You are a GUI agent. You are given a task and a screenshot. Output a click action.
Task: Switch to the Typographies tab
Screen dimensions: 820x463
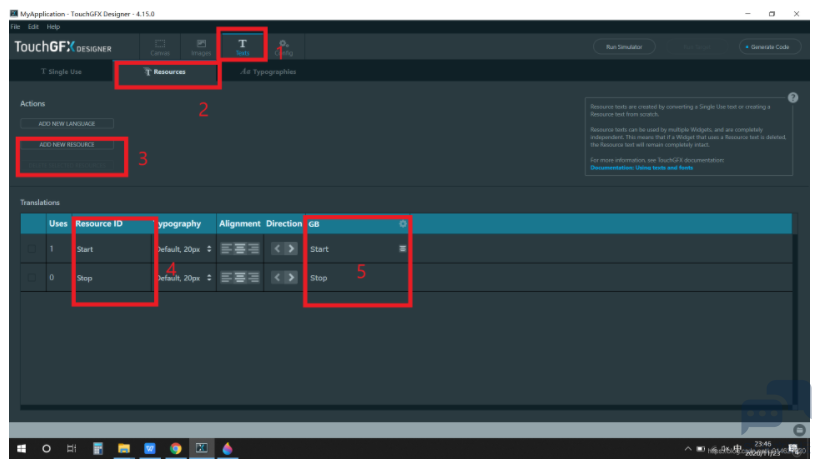tap(268, 72)
